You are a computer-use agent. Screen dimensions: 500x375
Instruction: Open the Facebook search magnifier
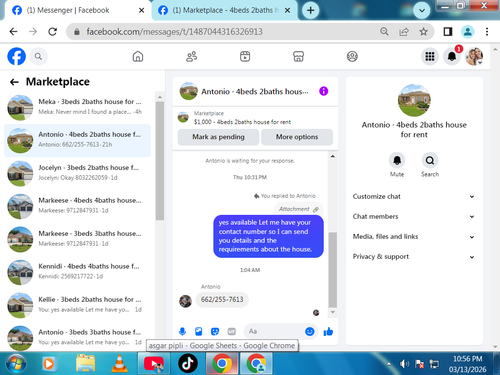point(38,57)
